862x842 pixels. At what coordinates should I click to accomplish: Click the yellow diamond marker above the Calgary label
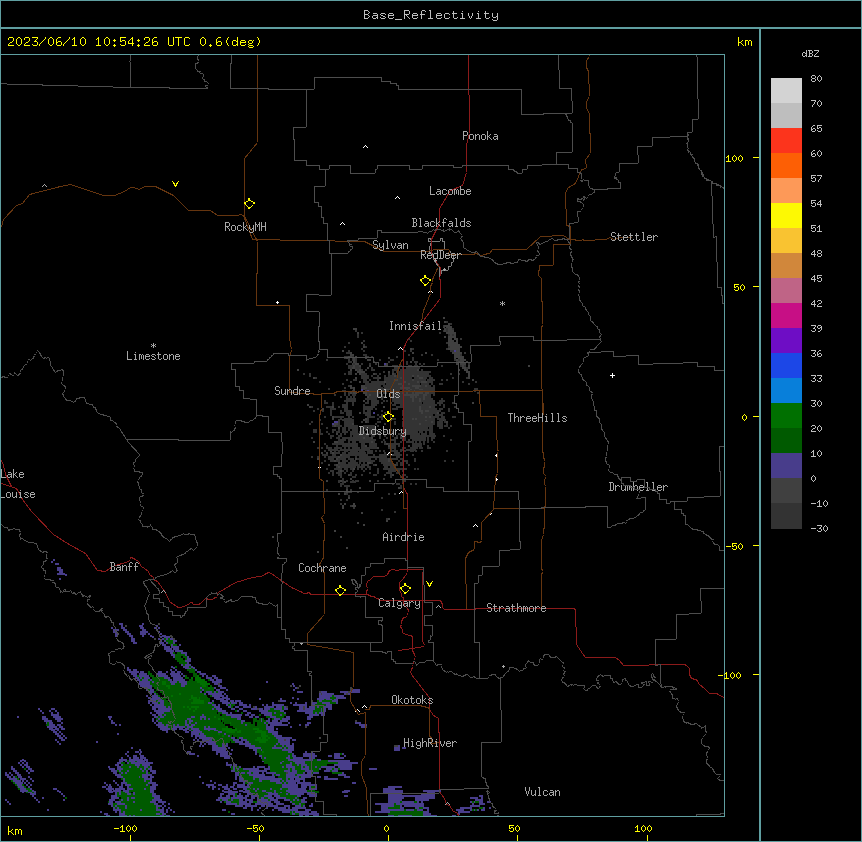coord(405,589)
